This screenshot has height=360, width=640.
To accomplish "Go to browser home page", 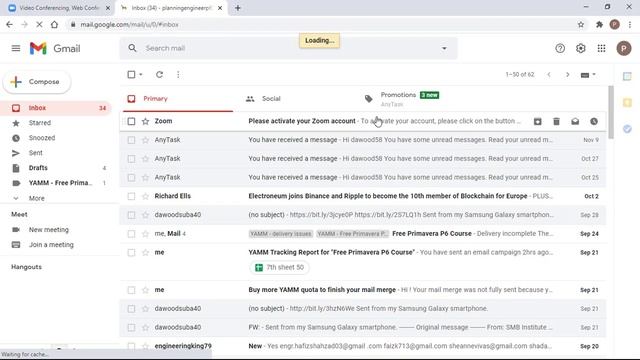I will [54, 24].
